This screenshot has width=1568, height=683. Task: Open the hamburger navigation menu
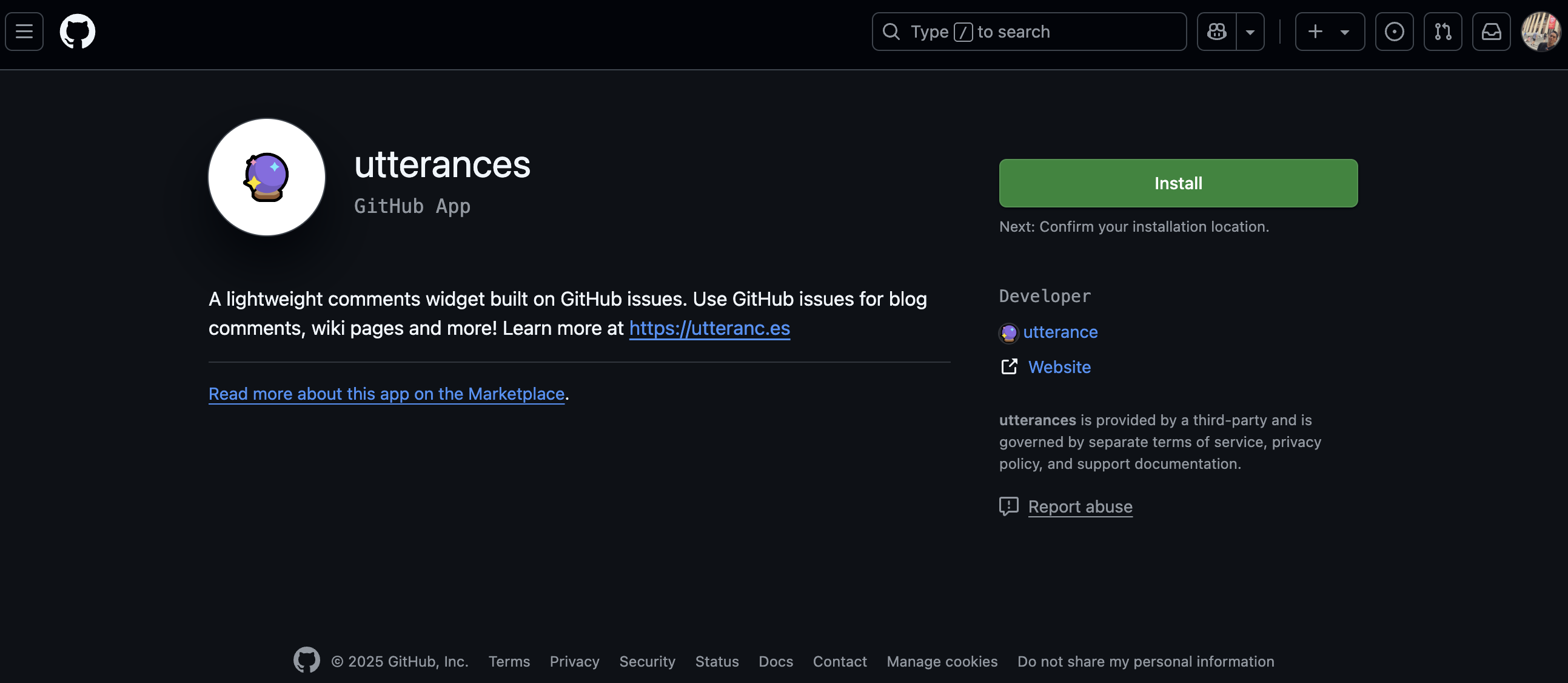point(24,32)
